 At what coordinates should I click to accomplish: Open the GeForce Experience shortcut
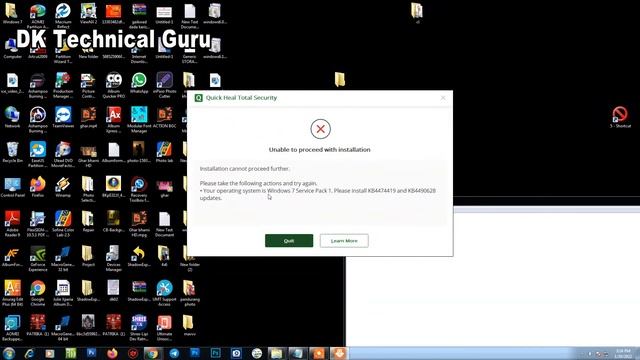pos(38,259)
